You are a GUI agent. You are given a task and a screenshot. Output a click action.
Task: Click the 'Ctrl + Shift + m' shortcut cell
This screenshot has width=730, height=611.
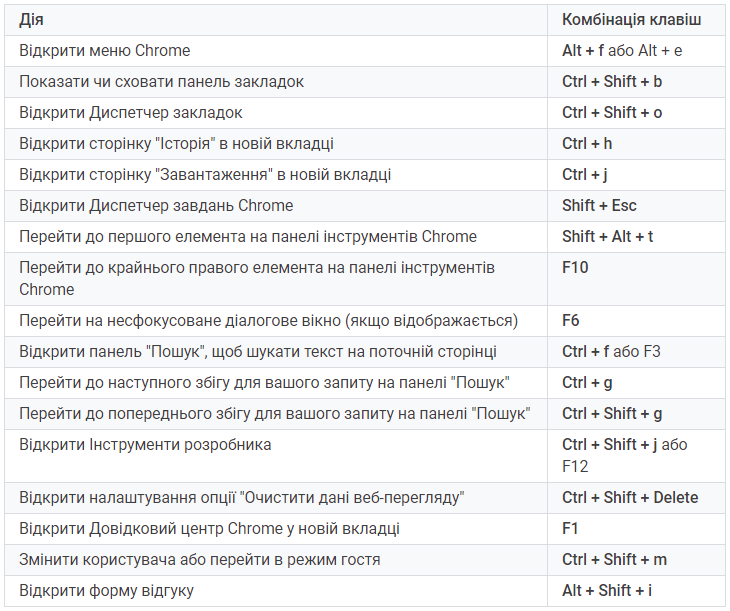636,560
